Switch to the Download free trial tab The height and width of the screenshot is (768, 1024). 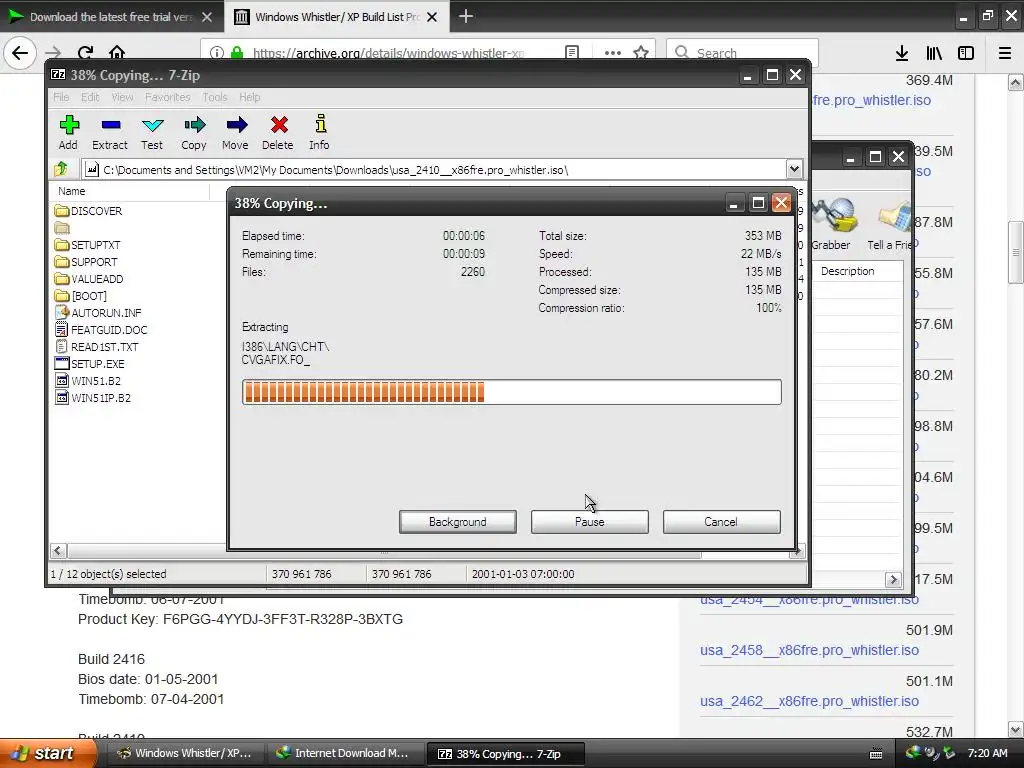[x=110, y=17]
